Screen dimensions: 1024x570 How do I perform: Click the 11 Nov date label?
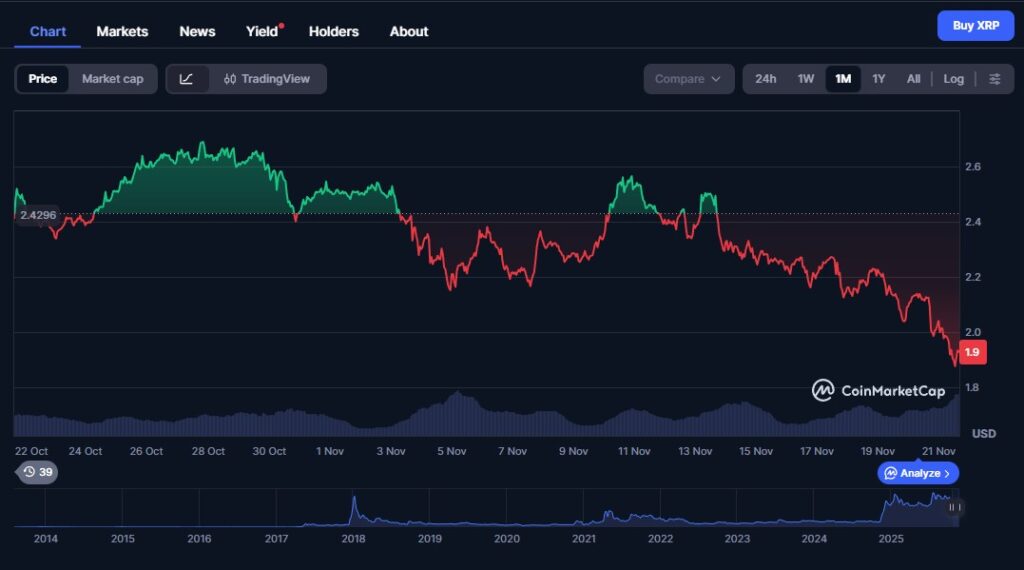(634, 451)
